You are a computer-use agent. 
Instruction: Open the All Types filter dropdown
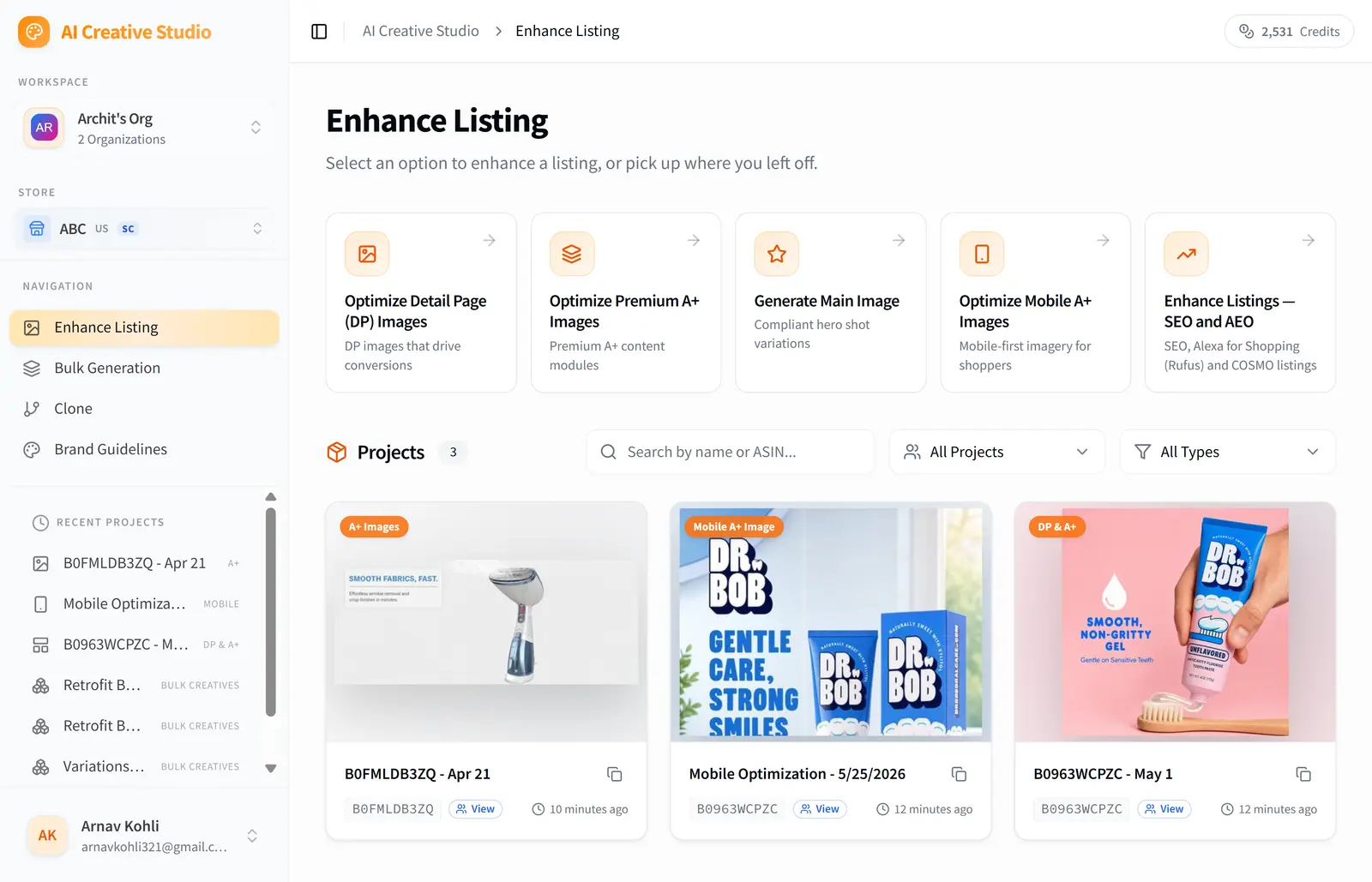pos(1227,452)
